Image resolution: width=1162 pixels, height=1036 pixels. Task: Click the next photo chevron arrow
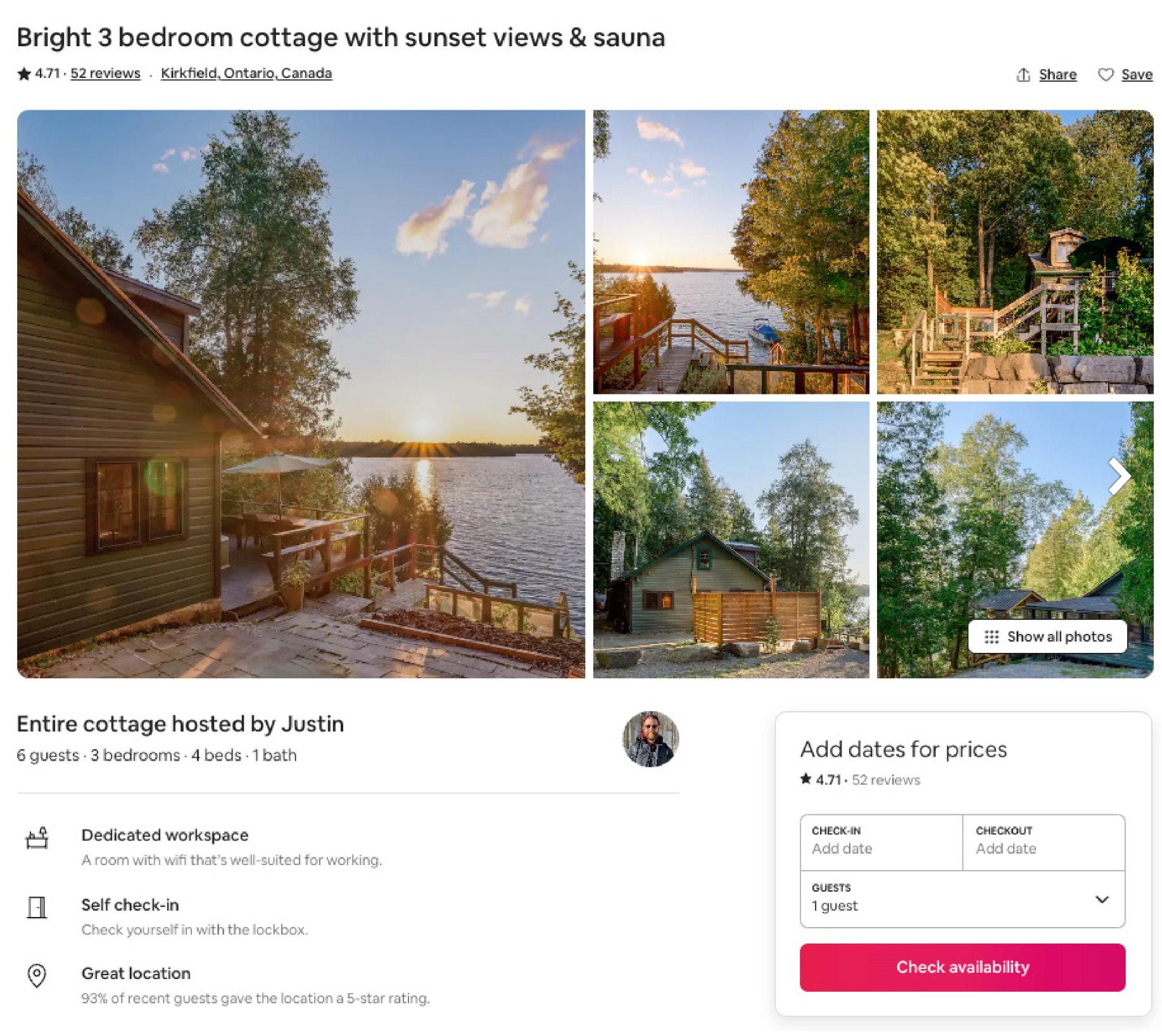[1119, 476]
